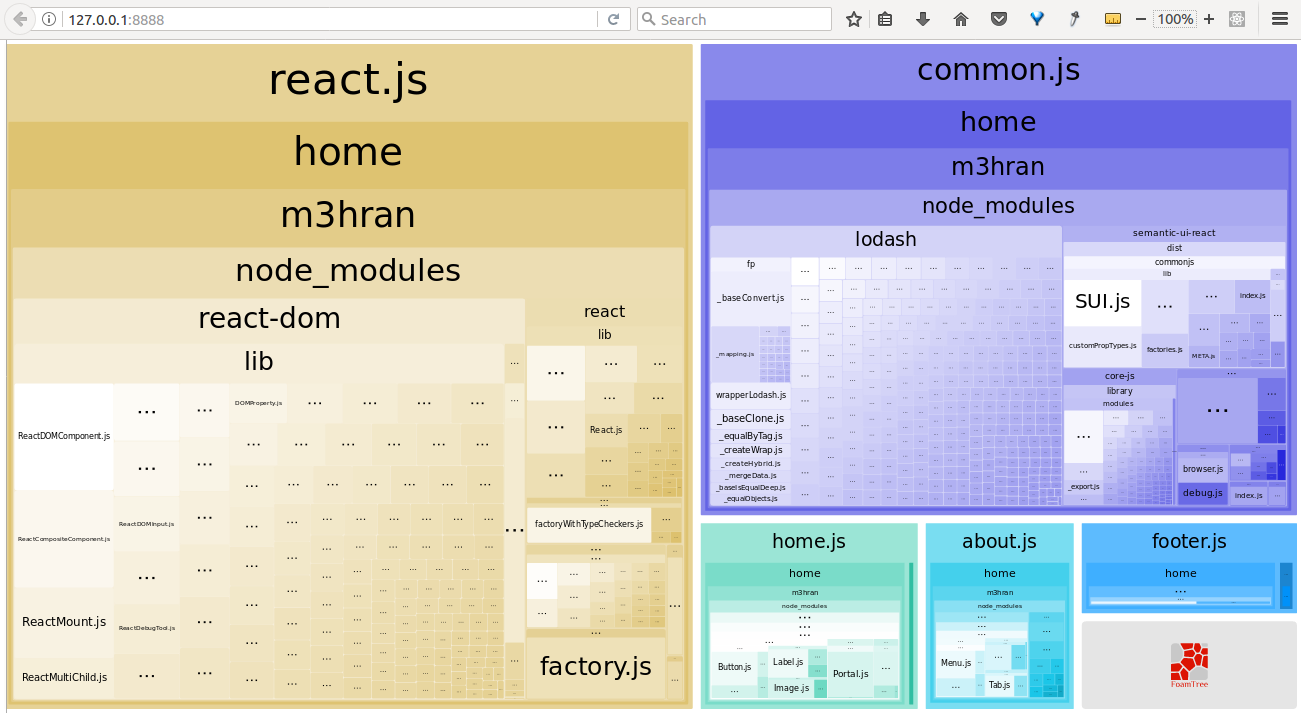
Task: Zoom in with the plus button
Action: 1209,19
